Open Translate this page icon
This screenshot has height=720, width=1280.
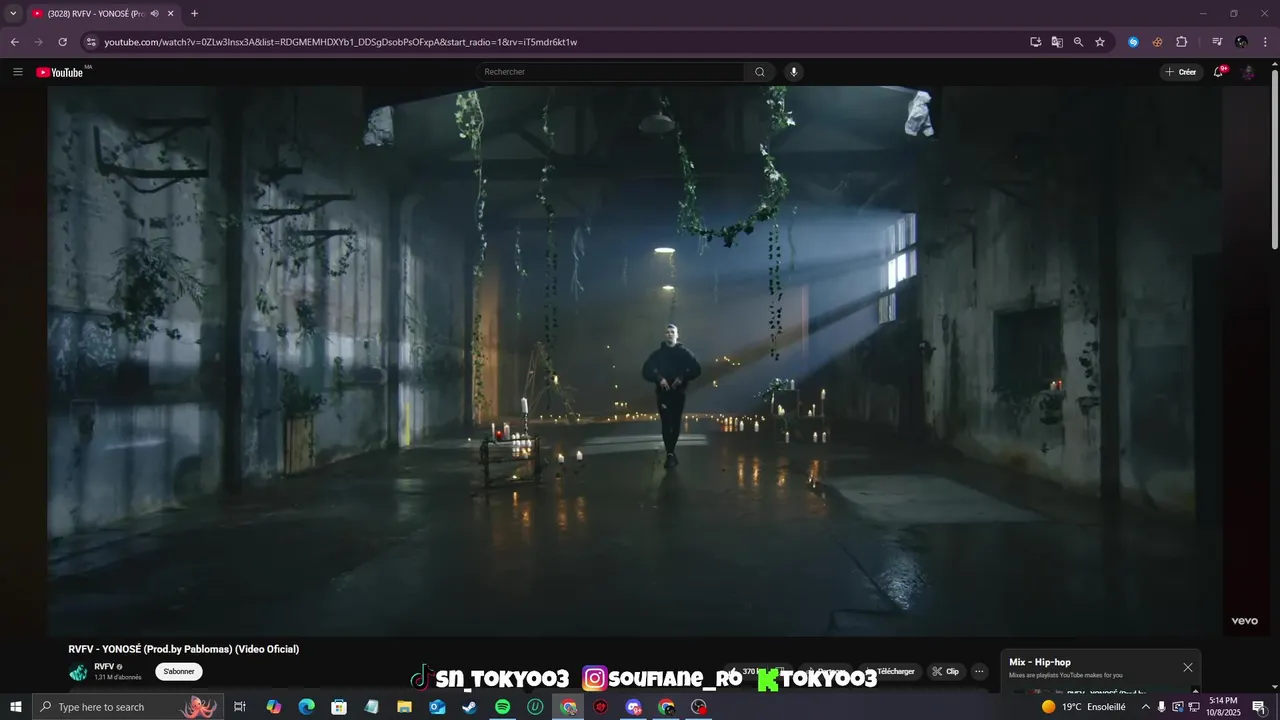pyautogui.click(x=1057, y=42)
